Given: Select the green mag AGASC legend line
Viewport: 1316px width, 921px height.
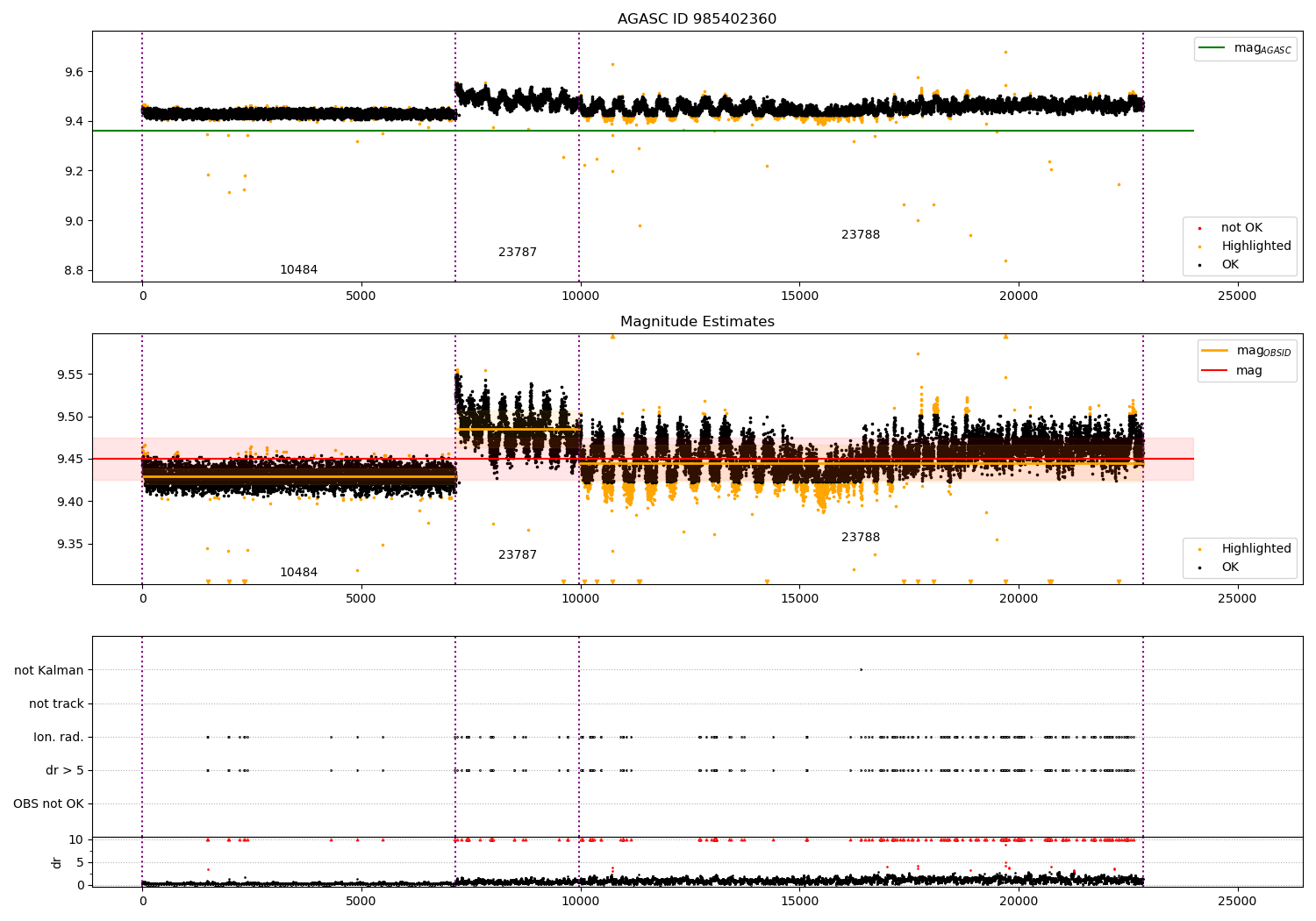Looking at the screenshot, I should point(1212,48).
